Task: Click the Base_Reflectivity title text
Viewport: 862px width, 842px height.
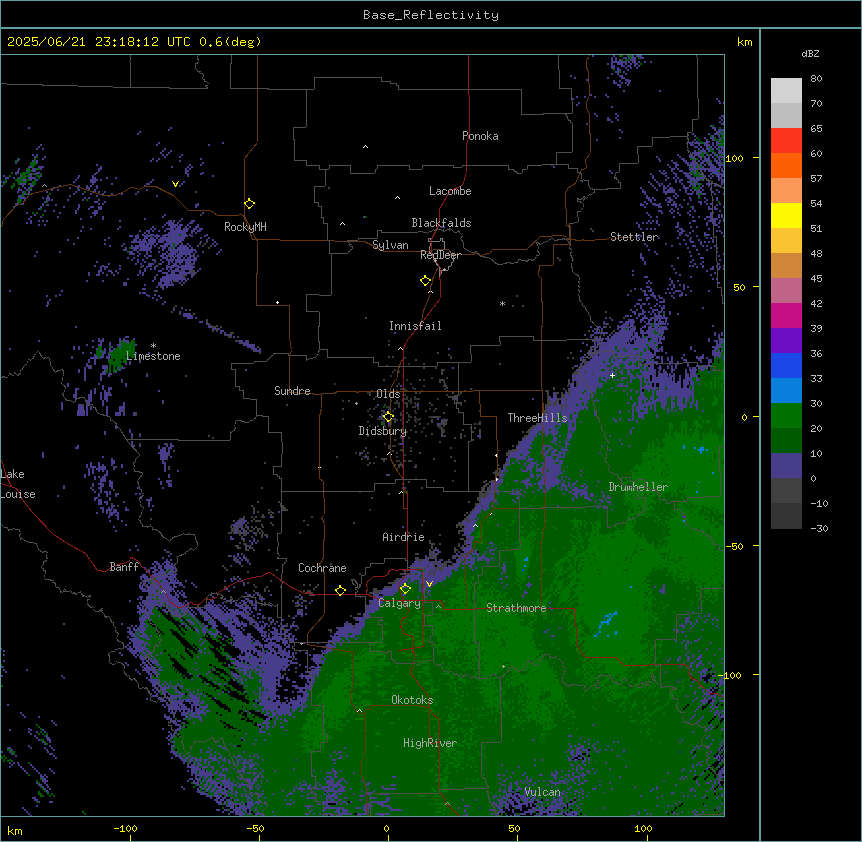Action: [431, 15]
